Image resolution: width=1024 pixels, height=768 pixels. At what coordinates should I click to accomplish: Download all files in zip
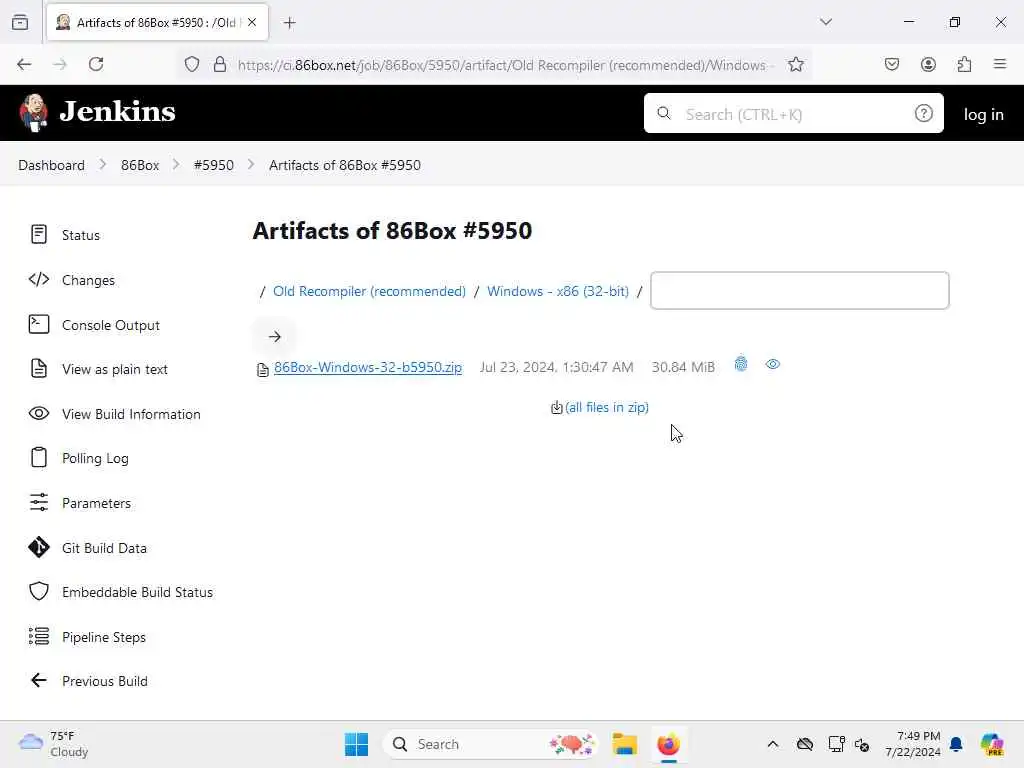606,407
